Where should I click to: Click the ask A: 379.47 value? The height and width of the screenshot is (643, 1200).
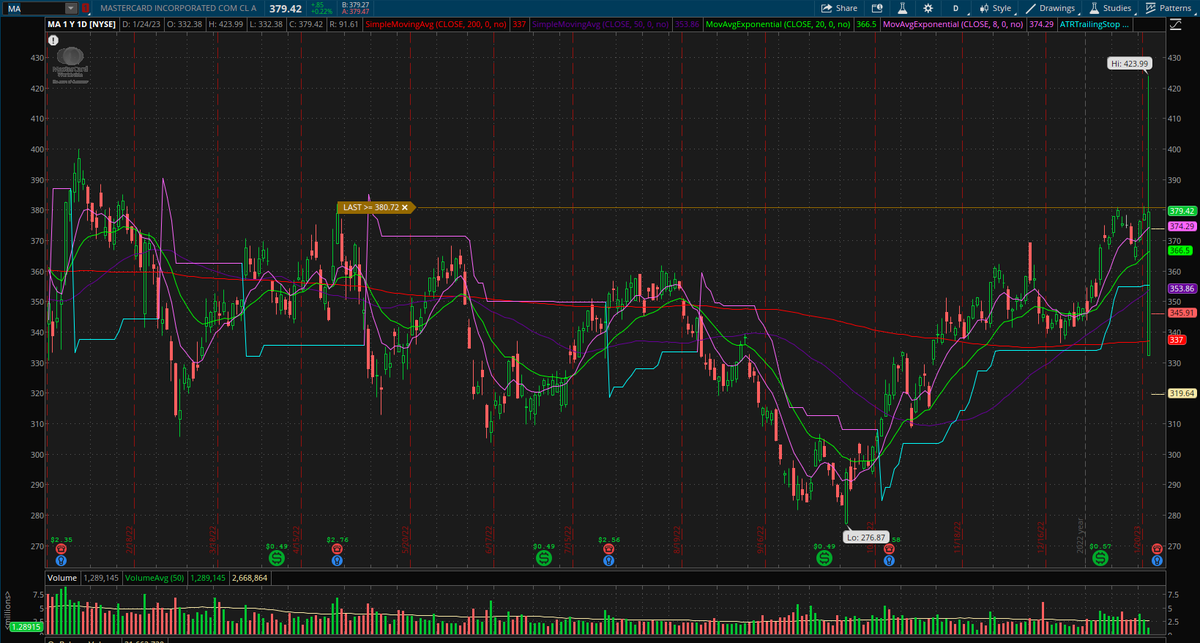click(x=356, y=12)
